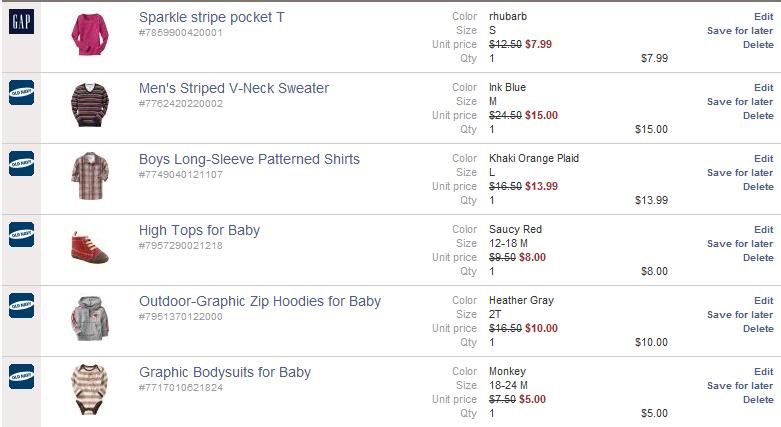Open the gray zip hoodie product image
The width and height of the screenshot is (781, 427).
[90, 318]
